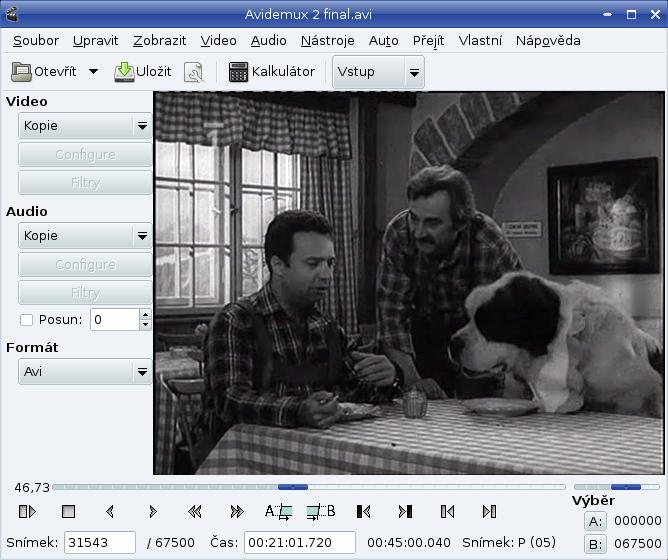Viewport: 668px width, 560px height.
Task: Click the B: selection end button
Action: click(595, 544)
